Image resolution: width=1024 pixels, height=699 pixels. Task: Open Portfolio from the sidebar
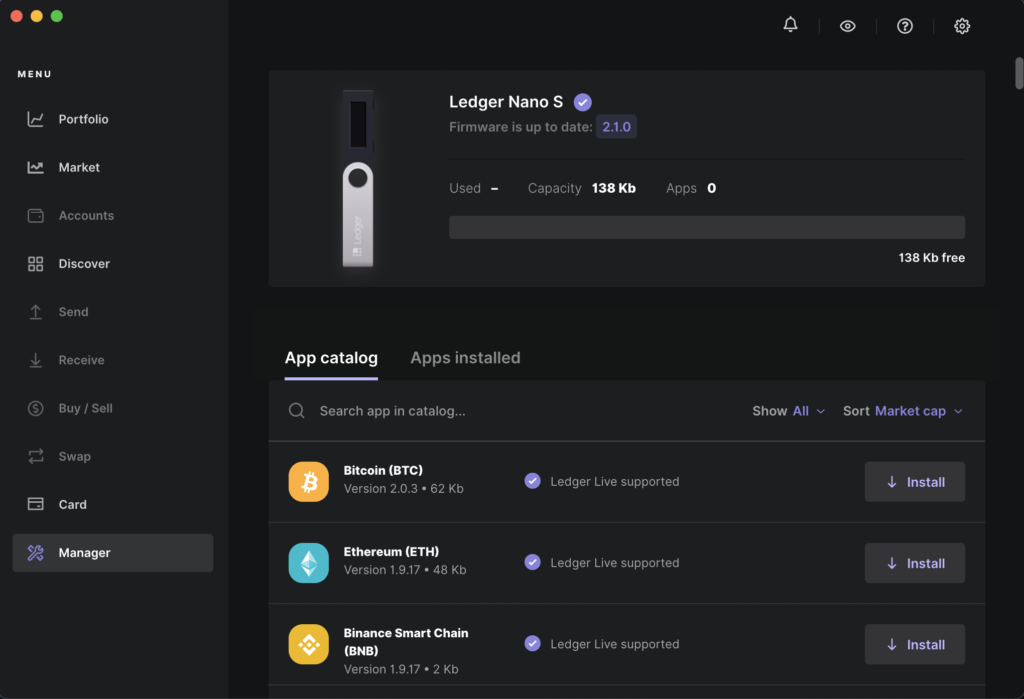[x=83, y=119]
